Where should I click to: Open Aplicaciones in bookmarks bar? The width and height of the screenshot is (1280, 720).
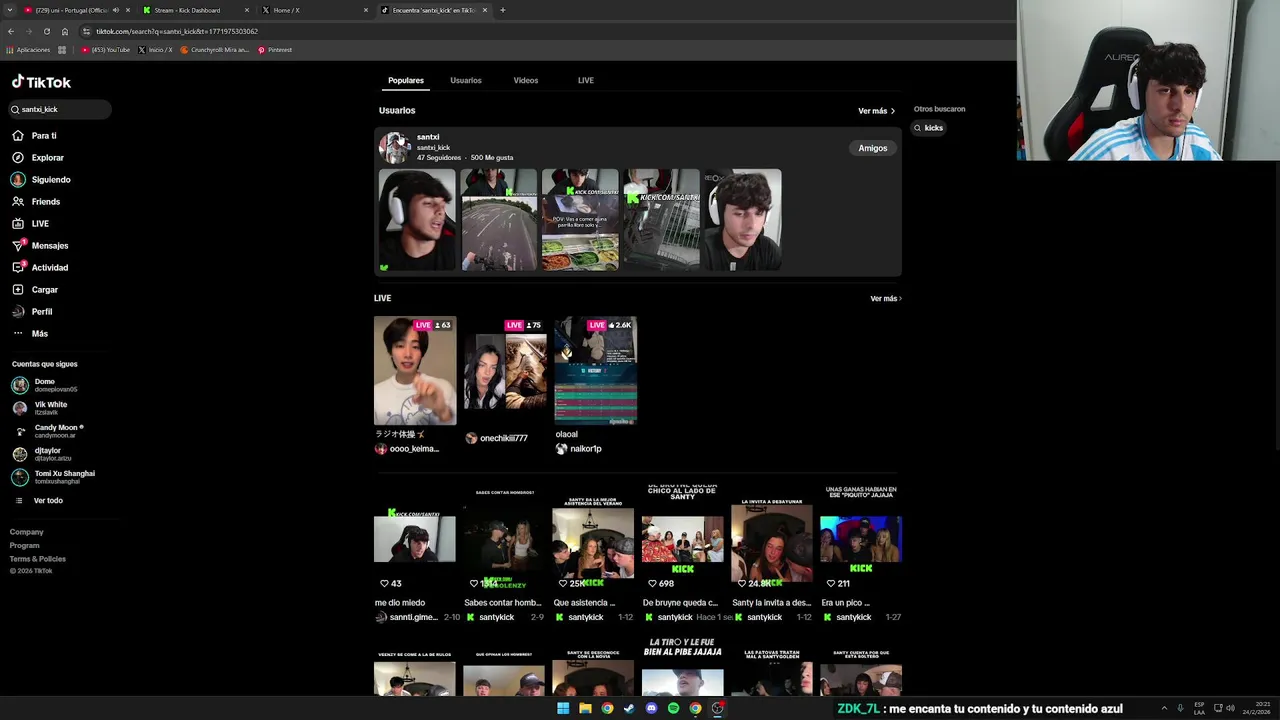click(x=28, y=50)
